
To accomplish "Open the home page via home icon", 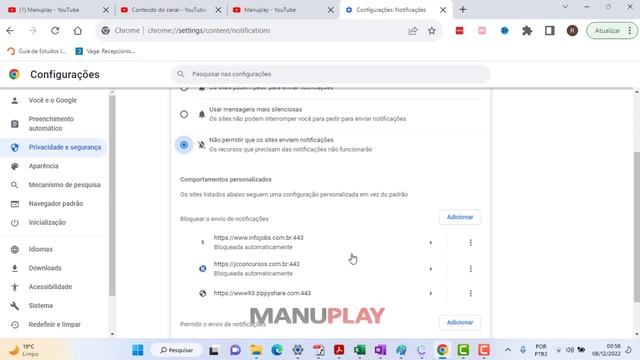I will pos(78,31).
